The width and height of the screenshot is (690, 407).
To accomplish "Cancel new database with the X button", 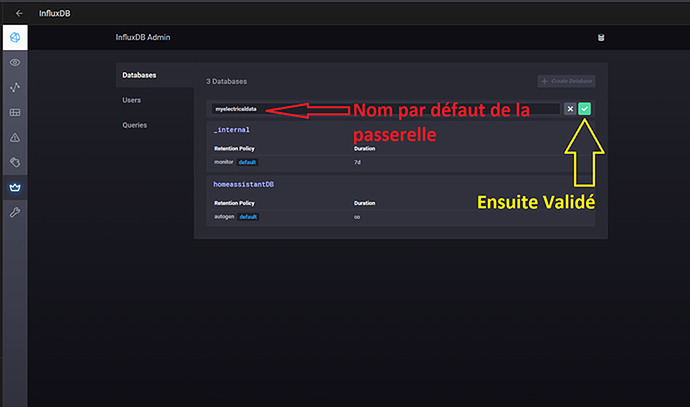I will 570,109.
